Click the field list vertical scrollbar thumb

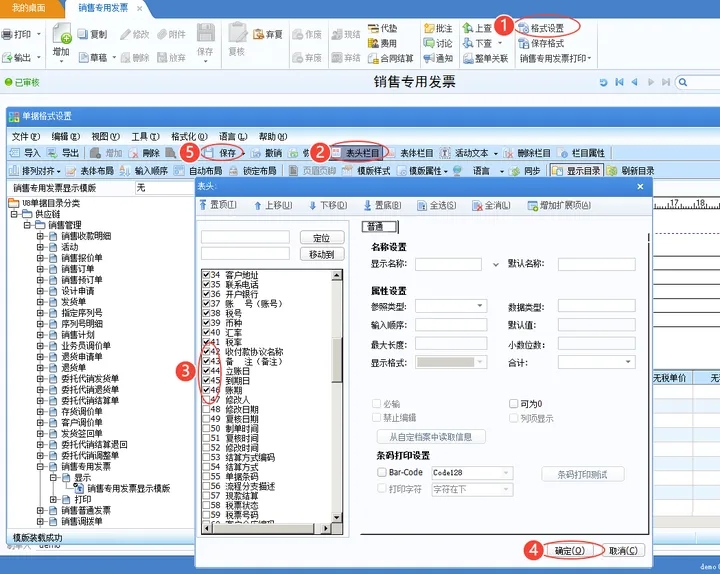click(x=337, y=359)
